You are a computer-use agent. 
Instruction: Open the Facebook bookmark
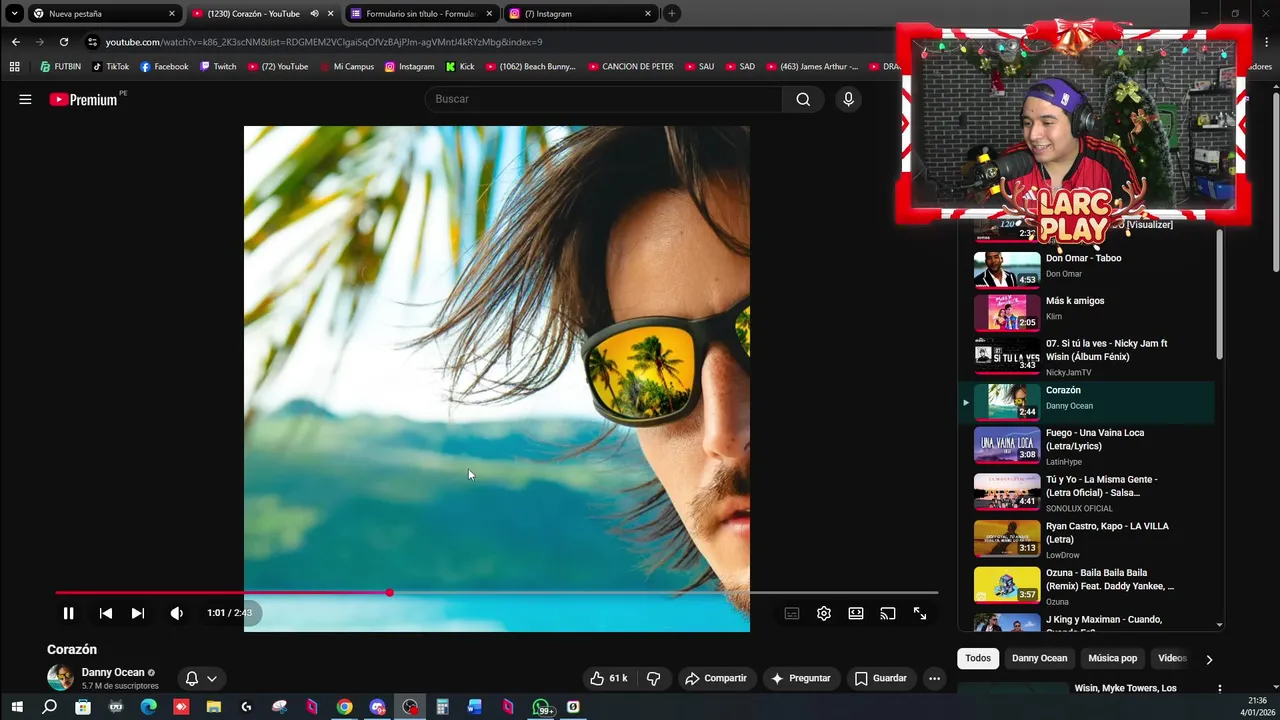[164, 67]
